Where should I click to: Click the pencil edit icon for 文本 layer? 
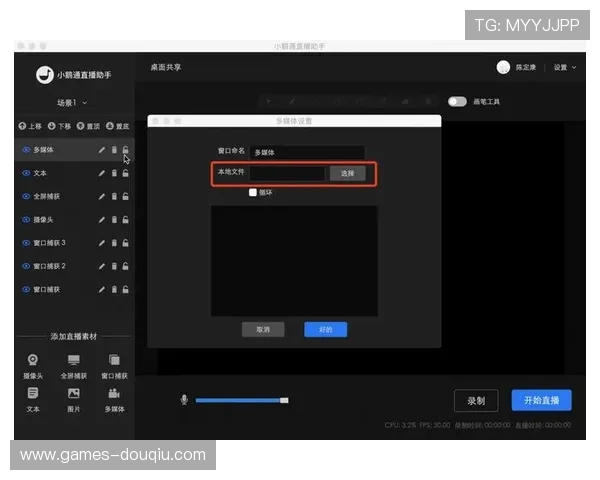(101, 173)
